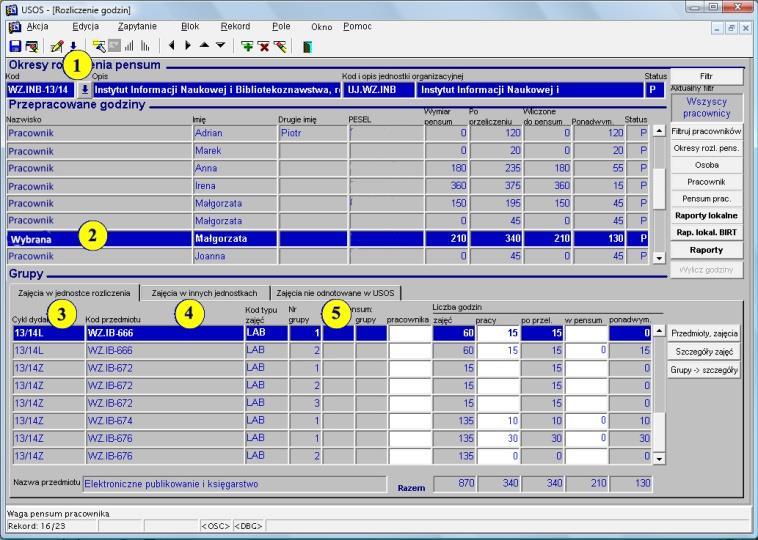Click the Filtruj pracowników button

point(706,131)
